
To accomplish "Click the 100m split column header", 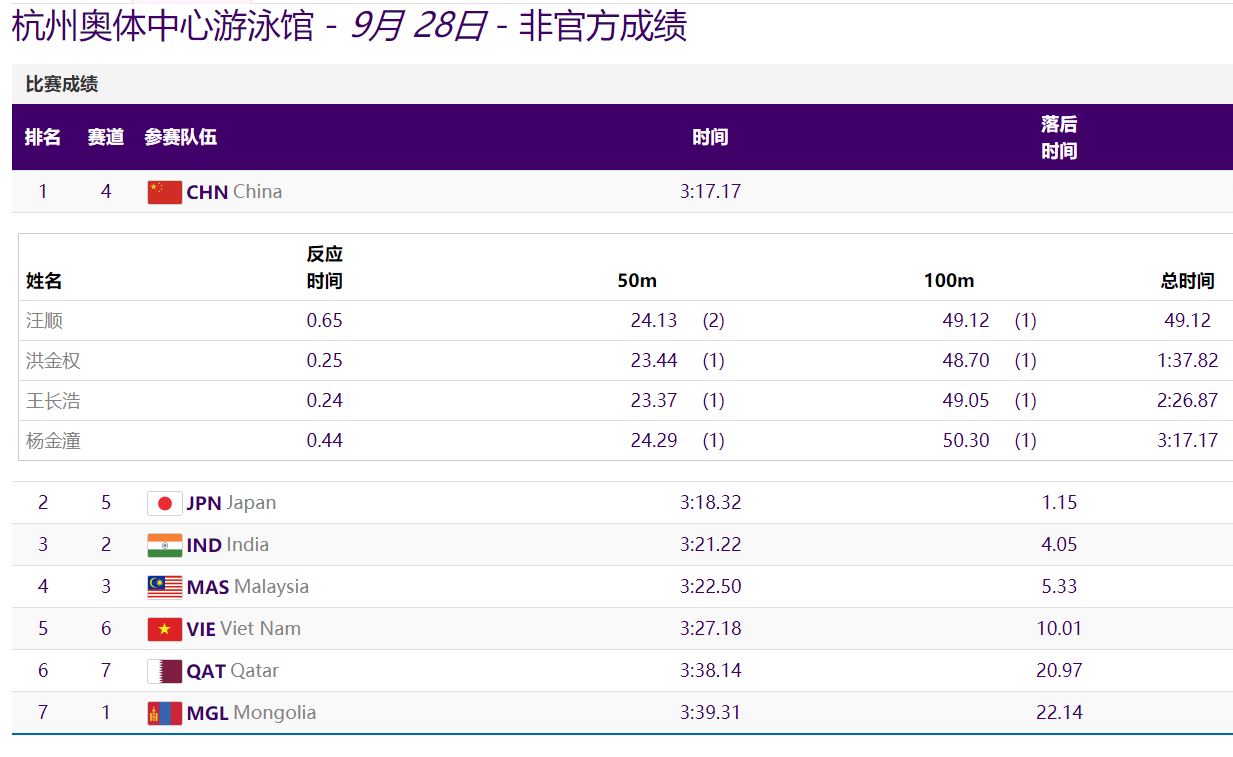I will coord(949,281).
